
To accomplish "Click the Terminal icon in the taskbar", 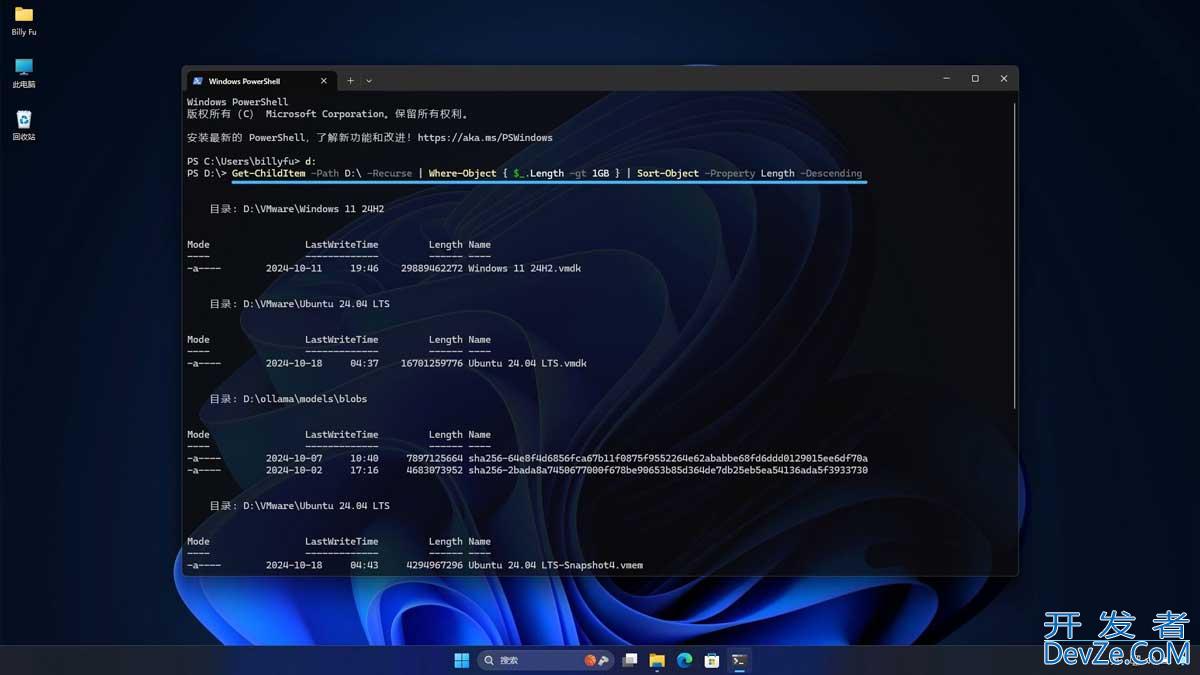I will pos(739,660).
